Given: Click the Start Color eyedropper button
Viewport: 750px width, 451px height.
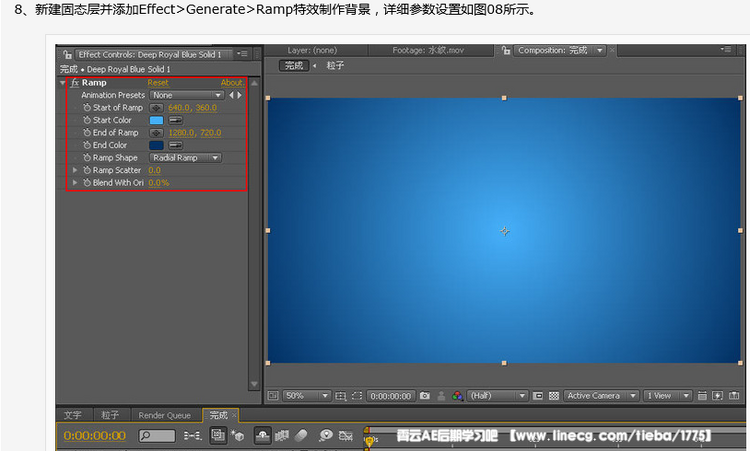Looking at the screenshot, I should tap(176, 121).
